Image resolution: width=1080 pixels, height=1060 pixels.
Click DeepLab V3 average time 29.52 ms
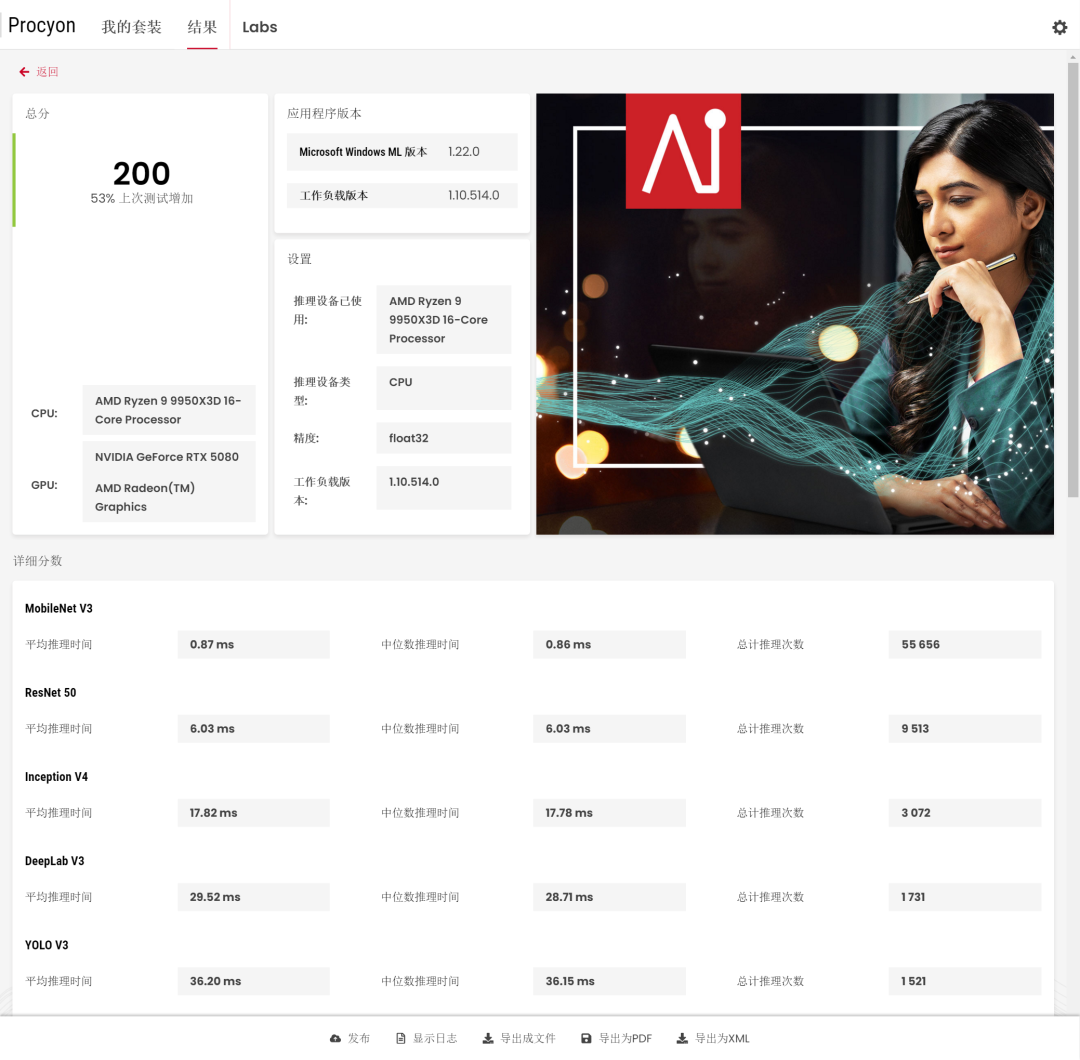[x=253, y=897]
